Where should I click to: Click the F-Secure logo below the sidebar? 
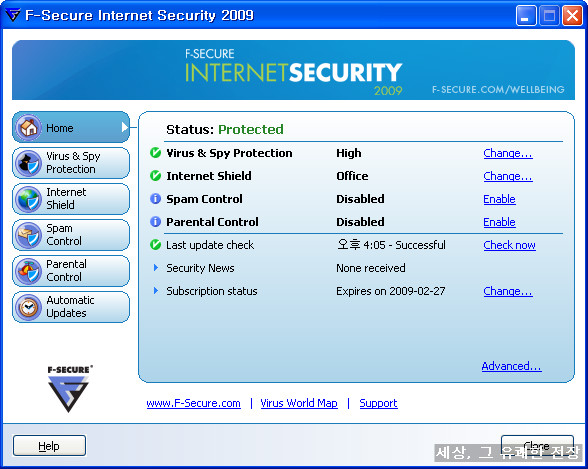(x=69, y=389)
